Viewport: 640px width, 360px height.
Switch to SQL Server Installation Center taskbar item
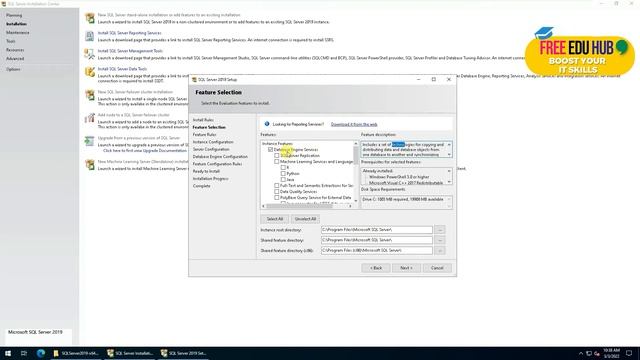(130, 353)
